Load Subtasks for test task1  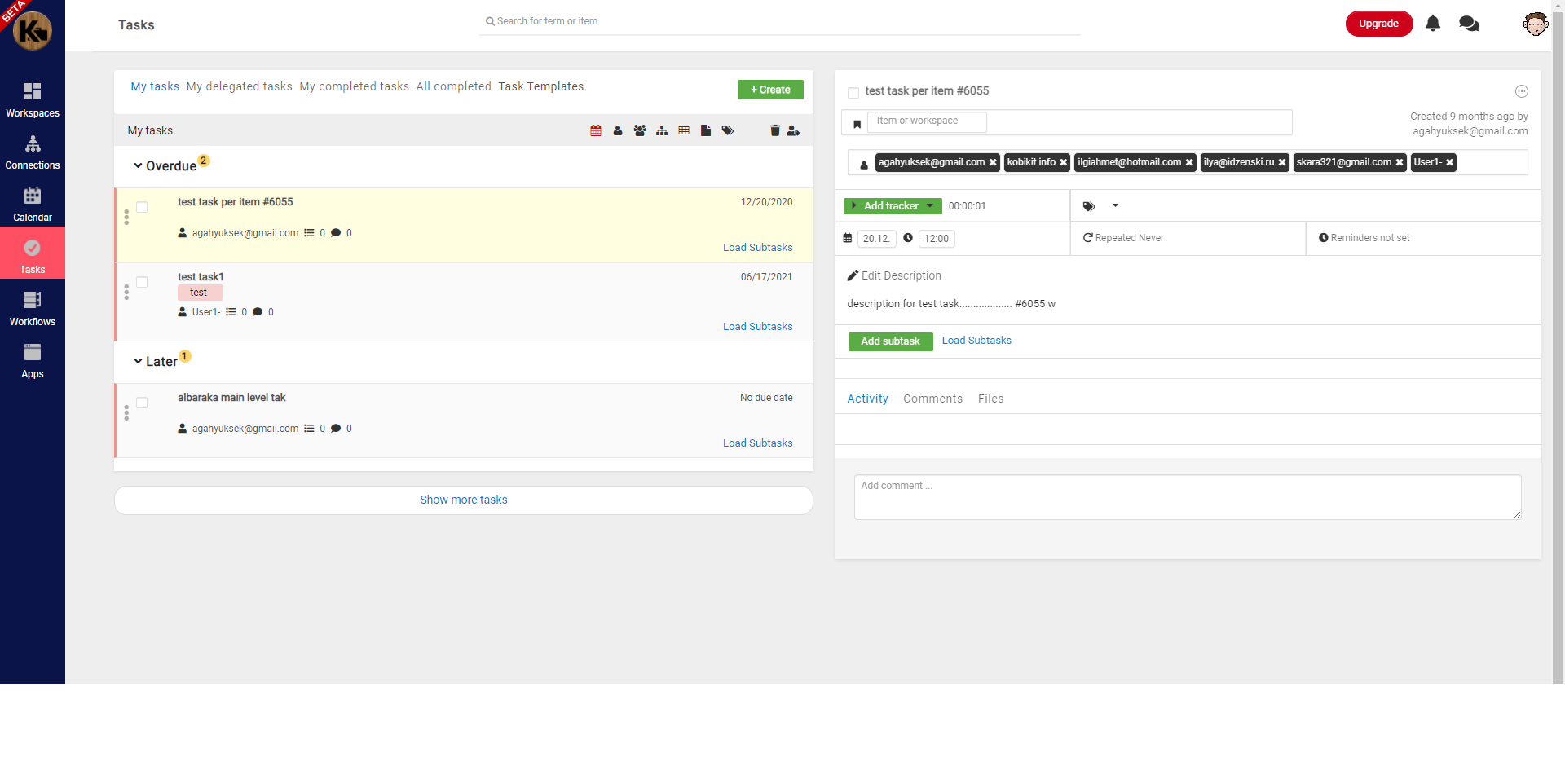[757, 327]
